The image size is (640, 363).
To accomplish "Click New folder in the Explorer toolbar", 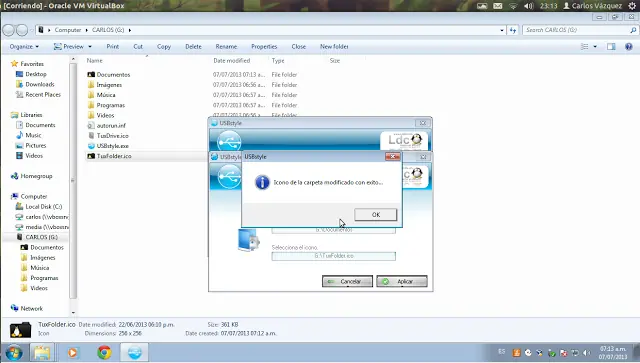I will (x=334, y=47).
